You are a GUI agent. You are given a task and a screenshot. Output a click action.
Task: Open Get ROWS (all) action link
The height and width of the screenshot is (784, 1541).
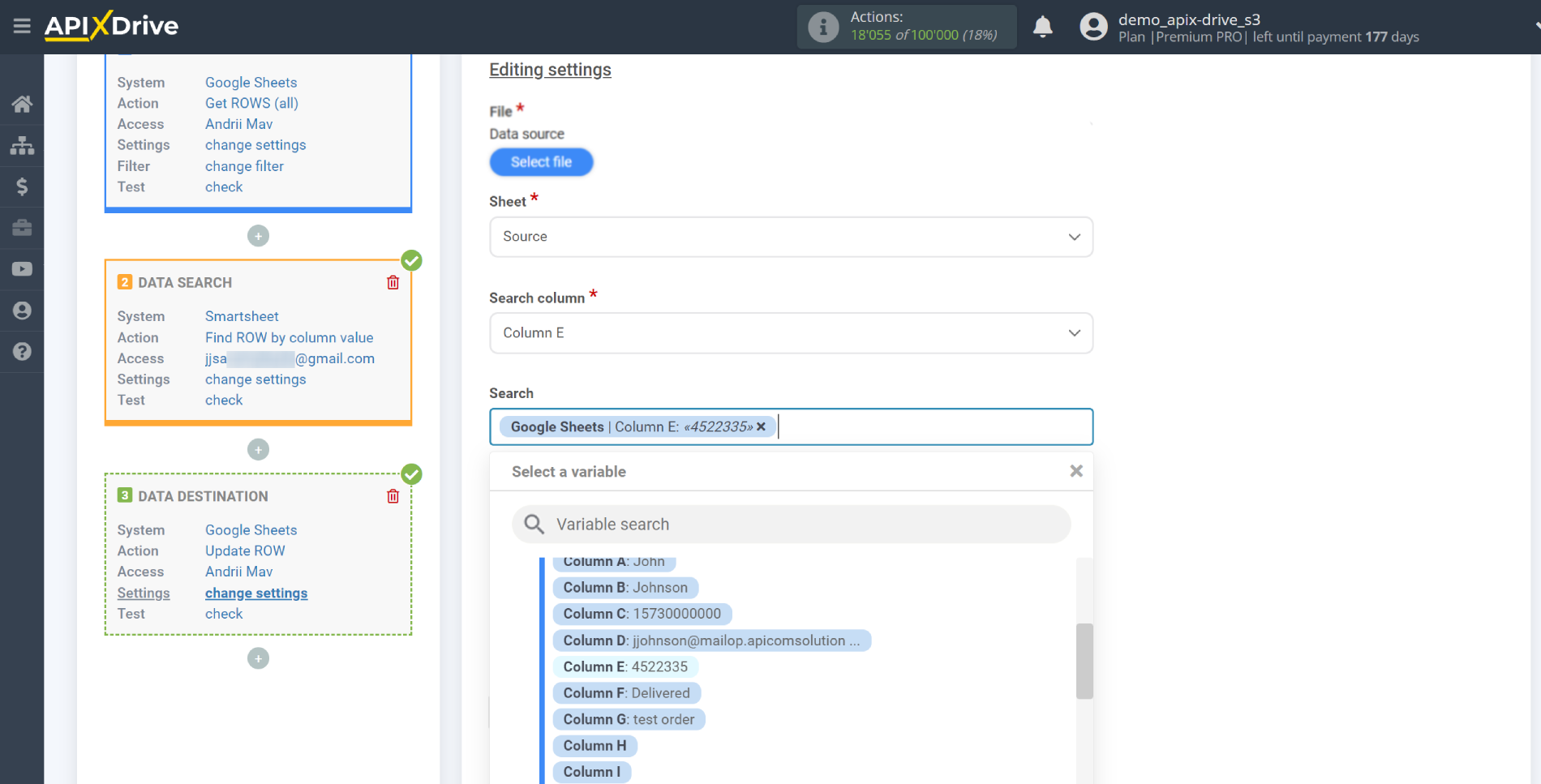click(x=251, y=103)
